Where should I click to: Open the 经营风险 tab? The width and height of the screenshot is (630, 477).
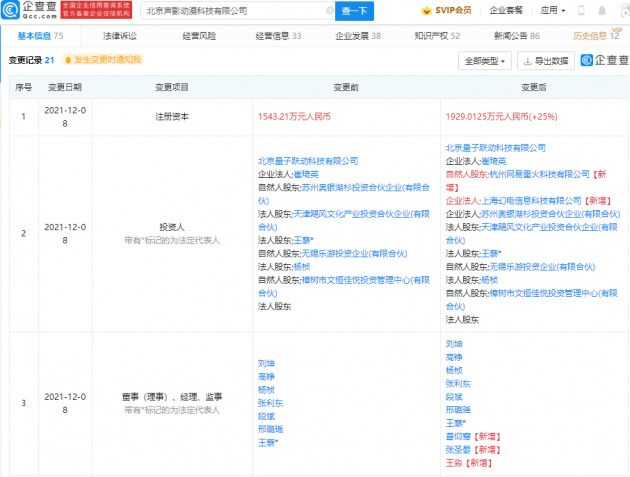[198, 35]
